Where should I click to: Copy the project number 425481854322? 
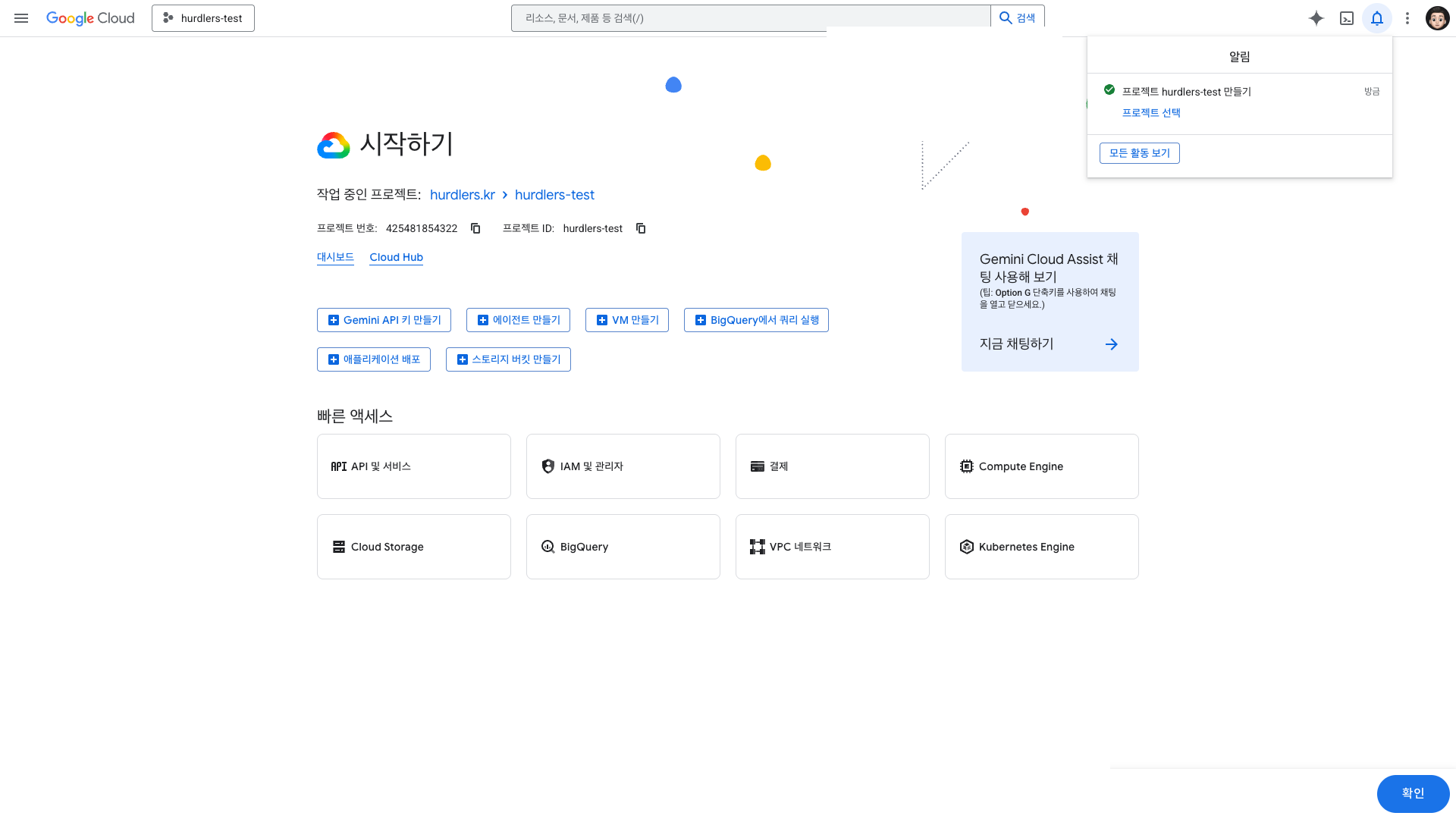coord(475,228)
